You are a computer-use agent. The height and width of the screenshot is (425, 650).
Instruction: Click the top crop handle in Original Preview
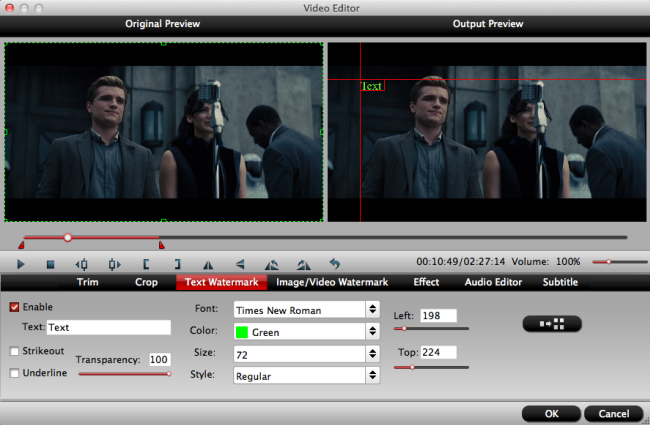pos(164,43)
